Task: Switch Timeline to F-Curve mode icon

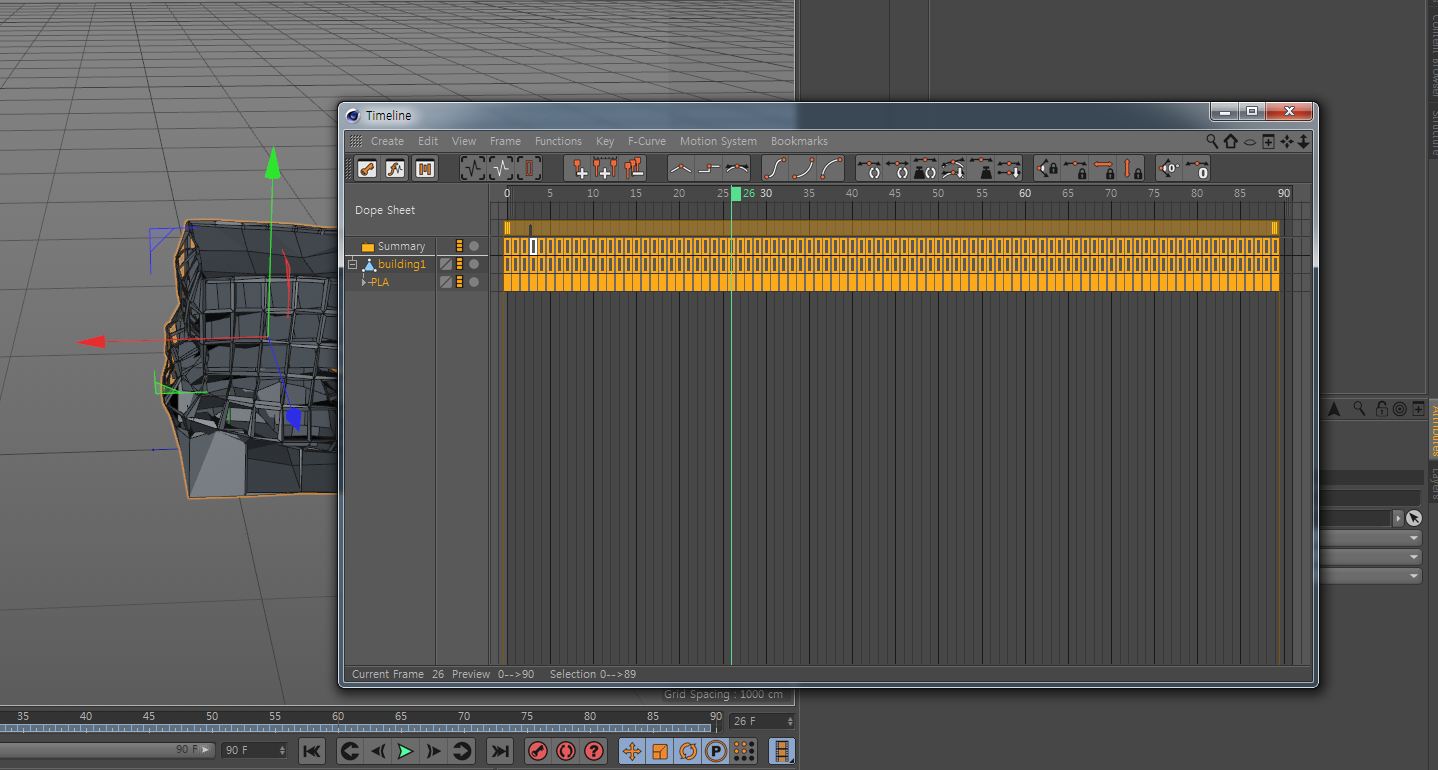Action: click(396, 169)
